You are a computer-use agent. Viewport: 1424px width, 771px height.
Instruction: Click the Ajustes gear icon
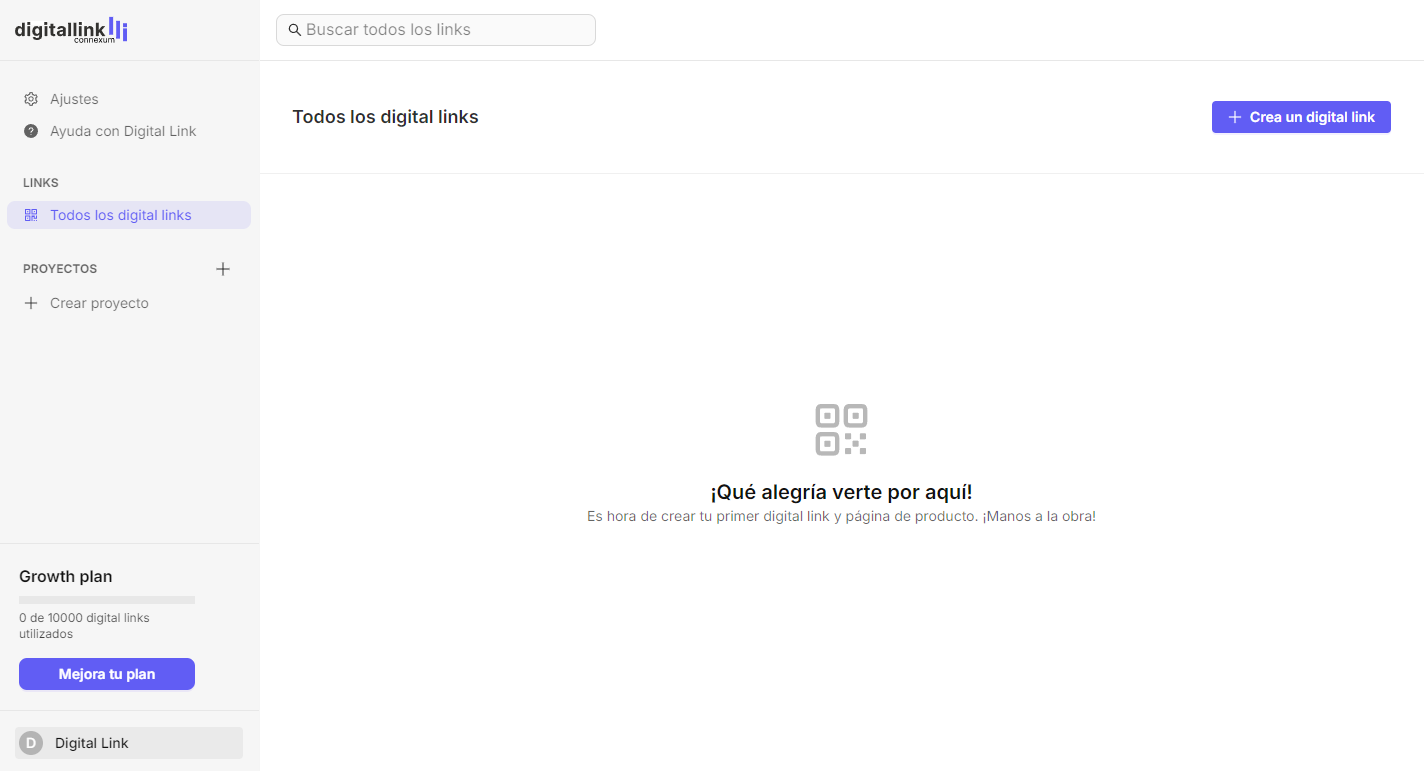click(31, 99)
